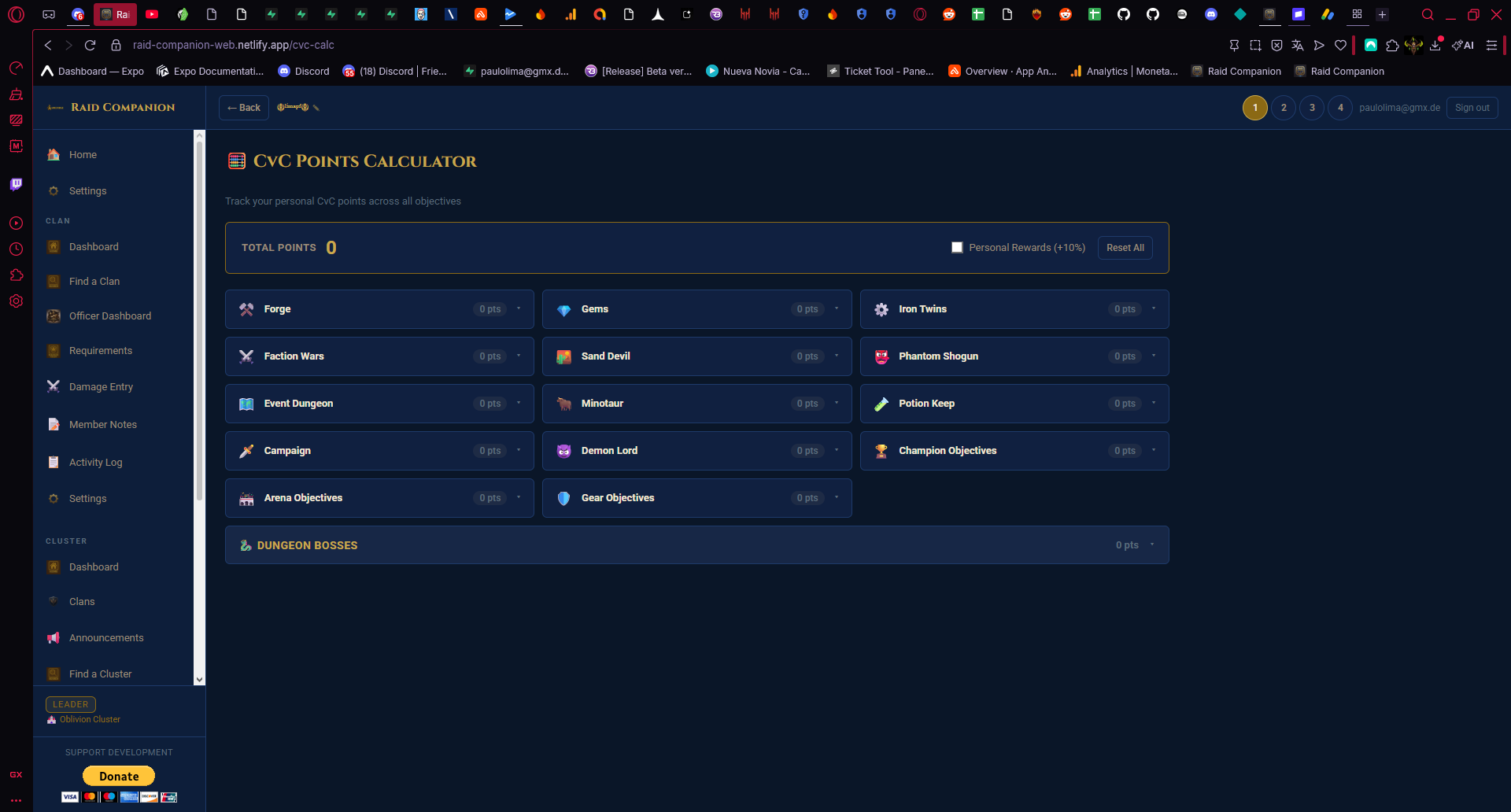Image resolution: width=1511 pixels, height=812 pixels.
Task: Click the CvC calculator abacus icon
Action: point(237,161)
